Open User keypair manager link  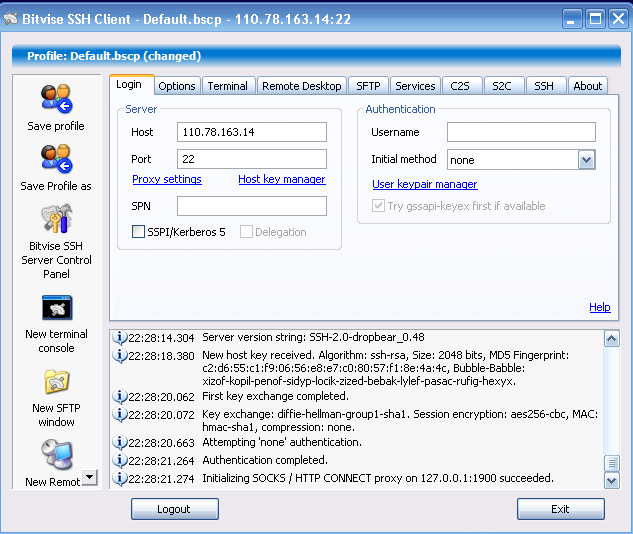point(425,184)
